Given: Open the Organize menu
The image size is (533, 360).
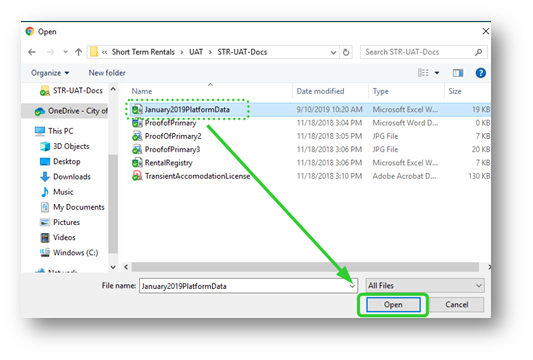Looking at the screenshot, I should 50,73.
